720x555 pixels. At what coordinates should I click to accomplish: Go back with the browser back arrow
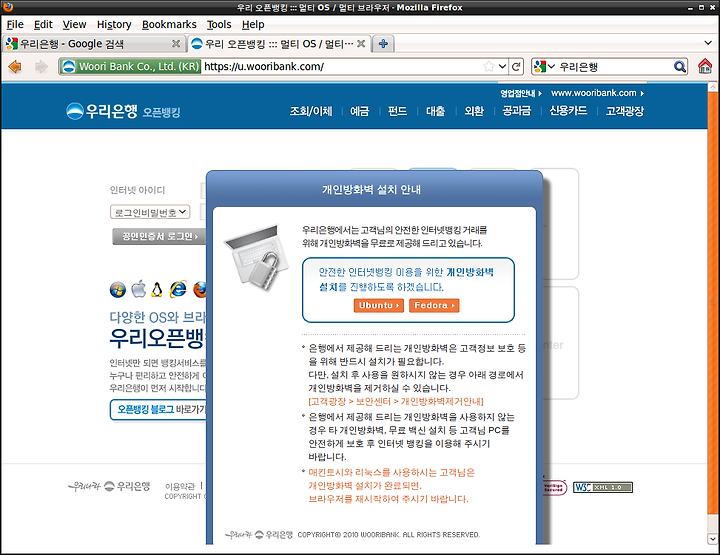pyautogui.click(x=15, y=67)
